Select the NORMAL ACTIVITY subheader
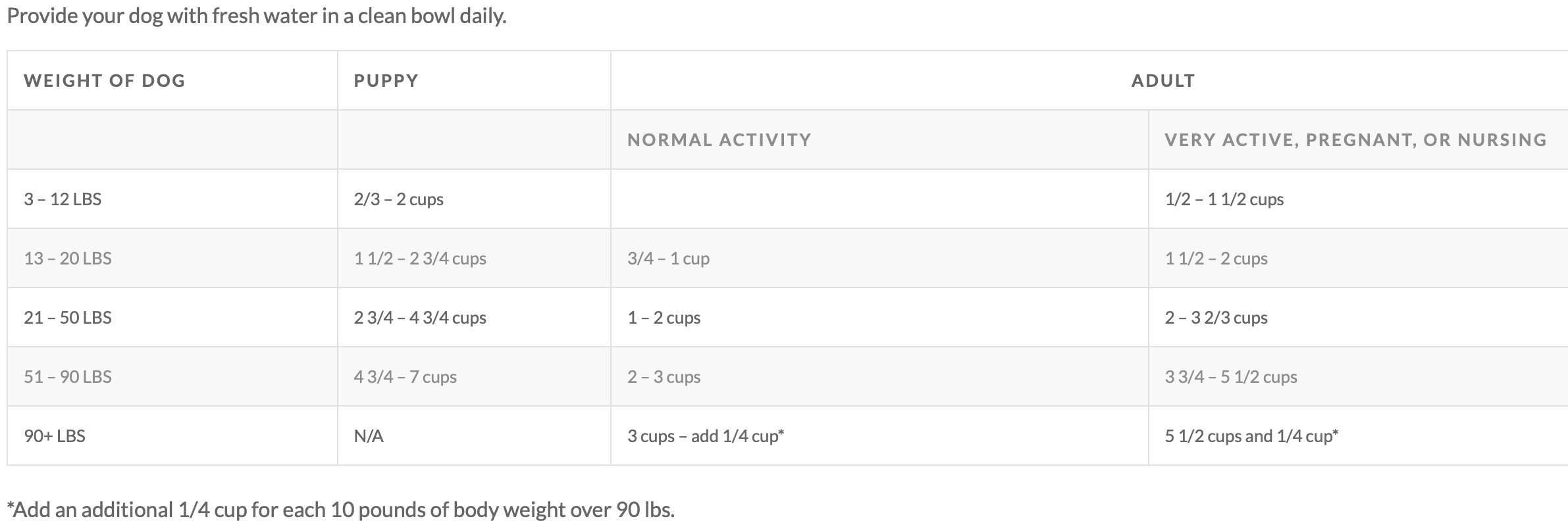 [x=719, y=139]
